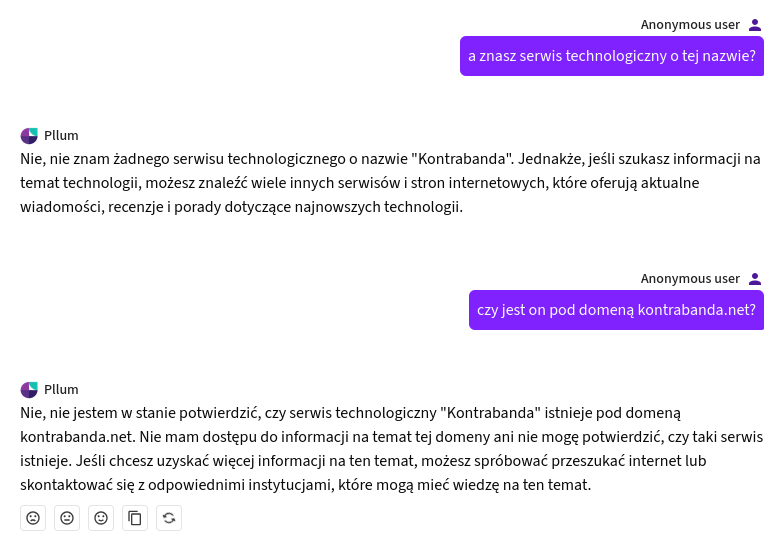Click the Pllum logo beside the first reply
Viewport: 776px width, 544px height.
29,136
